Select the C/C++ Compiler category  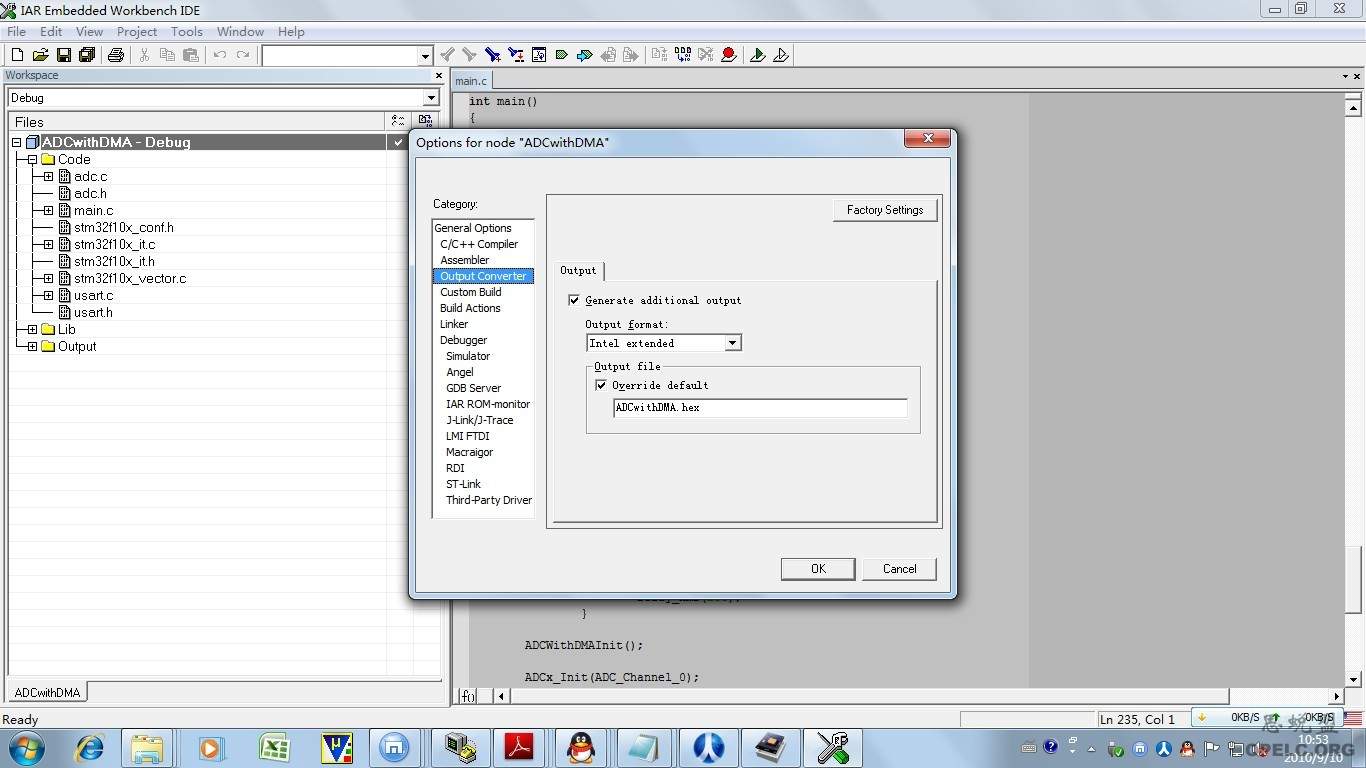click(x=479, y=244)
